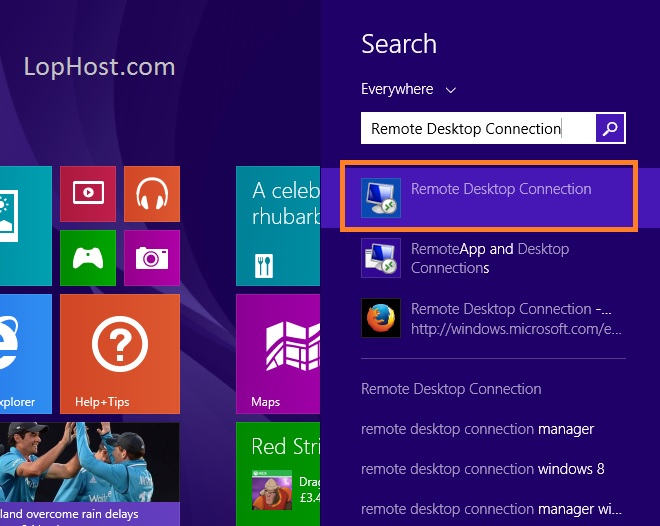
Task: Expand the Everywhere search scope dropdown
Action: (409, 89)
